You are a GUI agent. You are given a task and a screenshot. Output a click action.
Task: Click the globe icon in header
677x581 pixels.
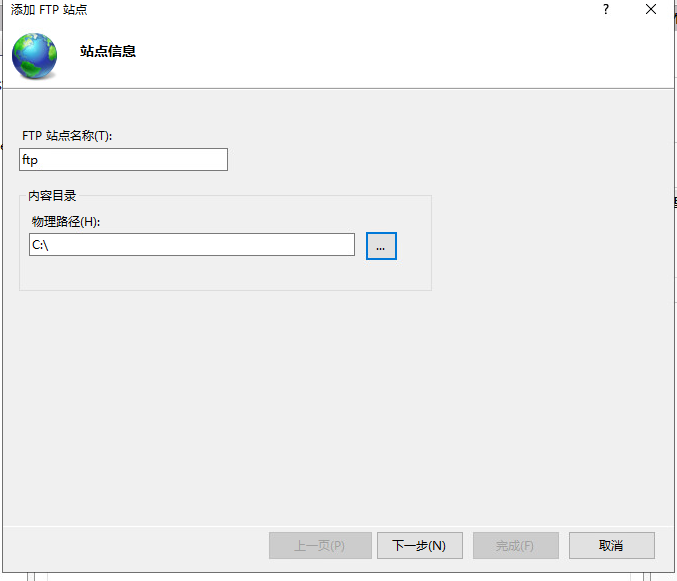pyautogui.click(x=34, y=56)
